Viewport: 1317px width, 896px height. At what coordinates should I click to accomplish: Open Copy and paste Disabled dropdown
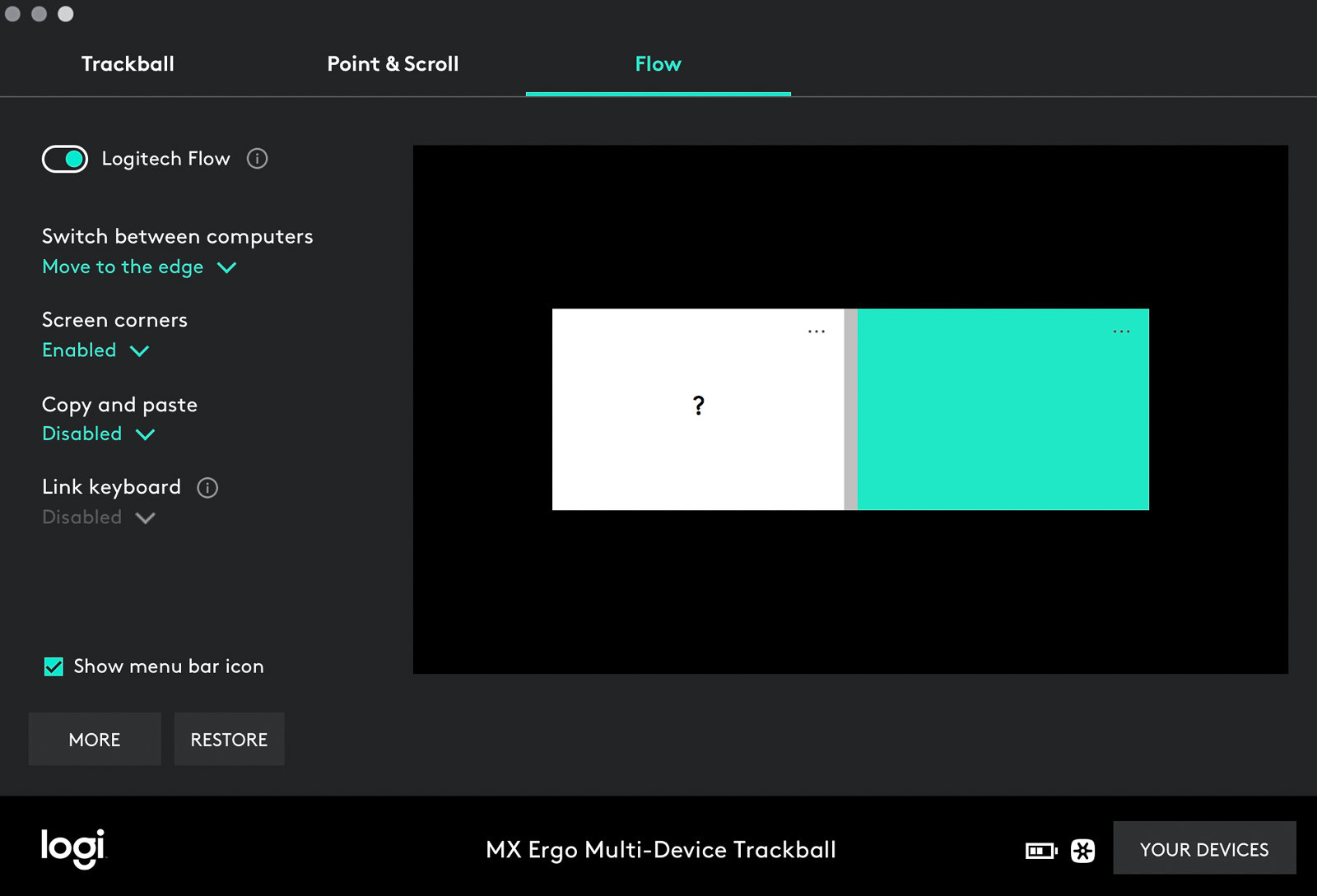coord(99,434)
